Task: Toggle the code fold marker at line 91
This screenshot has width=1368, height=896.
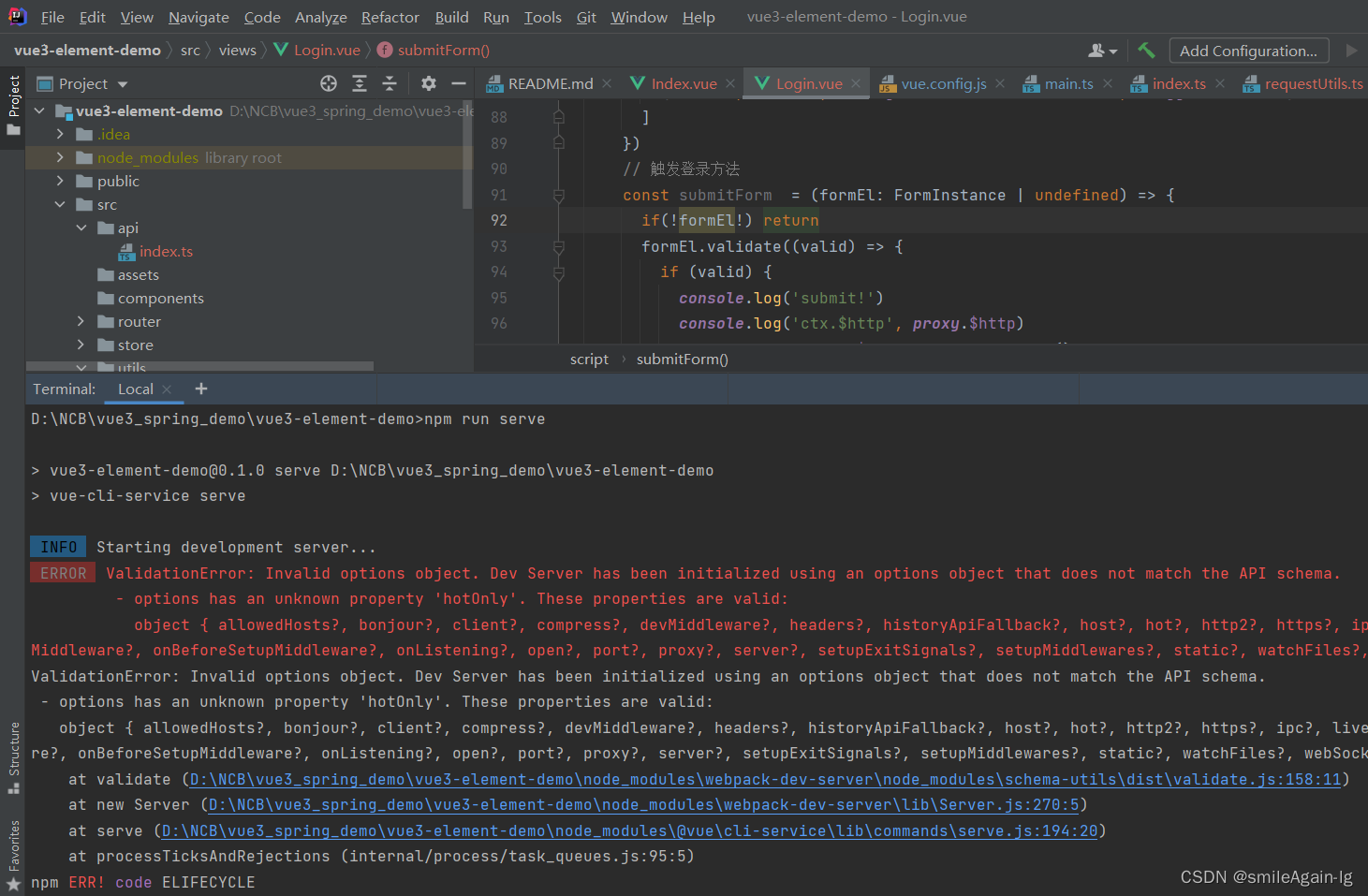Action: pyautogui.click(x=557, y=195)
